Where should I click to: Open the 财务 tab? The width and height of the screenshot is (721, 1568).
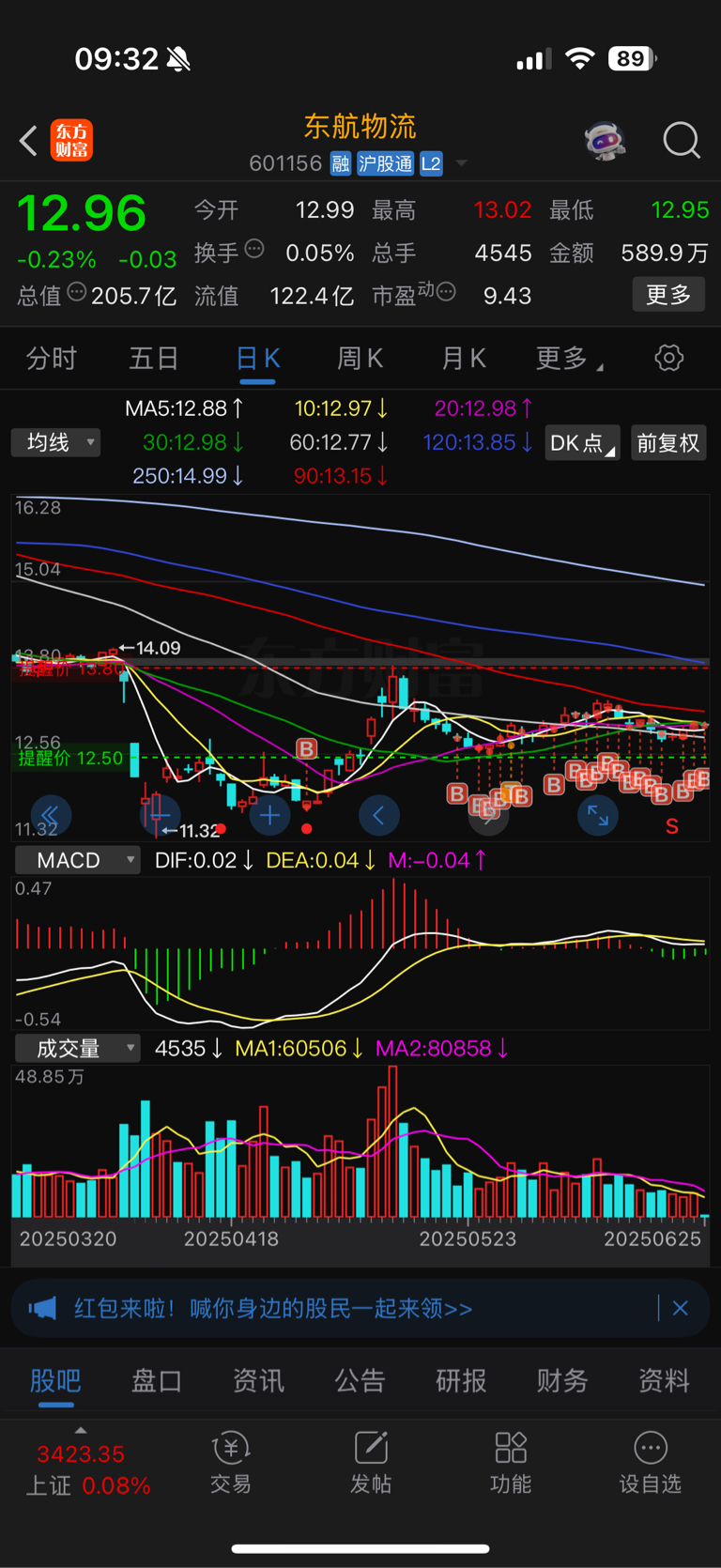click(x=562, y=1380)
